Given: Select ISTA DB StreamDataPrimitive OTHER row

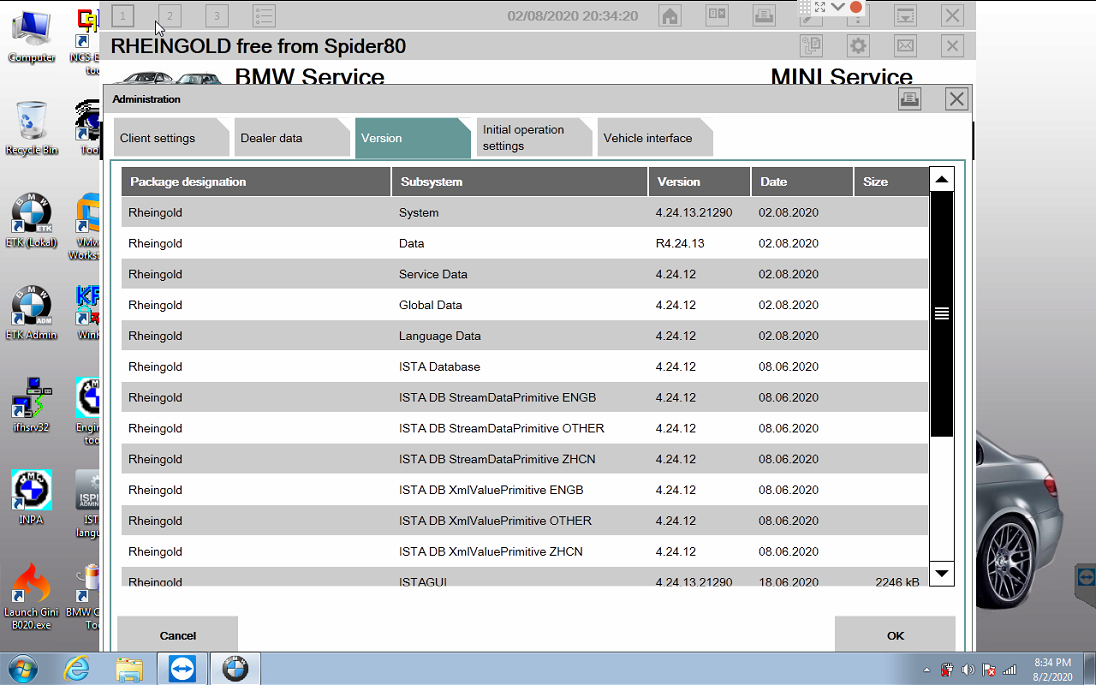Looking at the screenshot, I should click(x=524, y=428).
